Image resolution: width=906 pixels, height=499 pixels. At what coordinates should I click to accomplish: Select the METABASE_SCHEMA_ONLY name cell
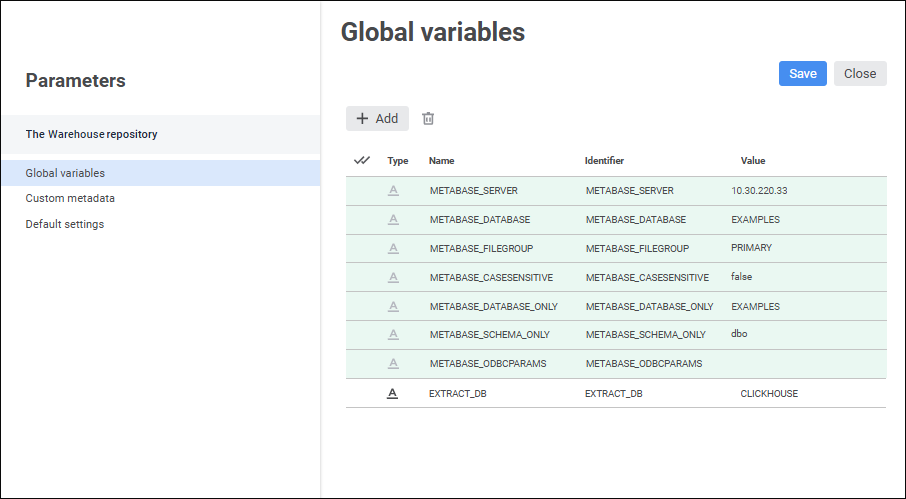(x=489, y=335)
